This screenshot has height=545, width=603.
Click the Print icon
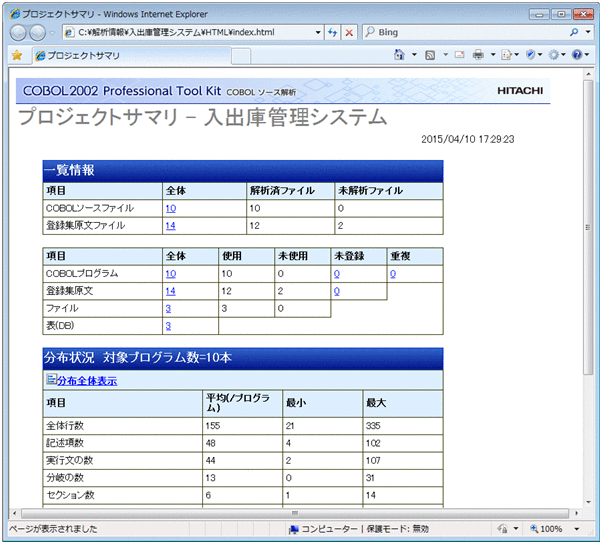tap(478, 55)
